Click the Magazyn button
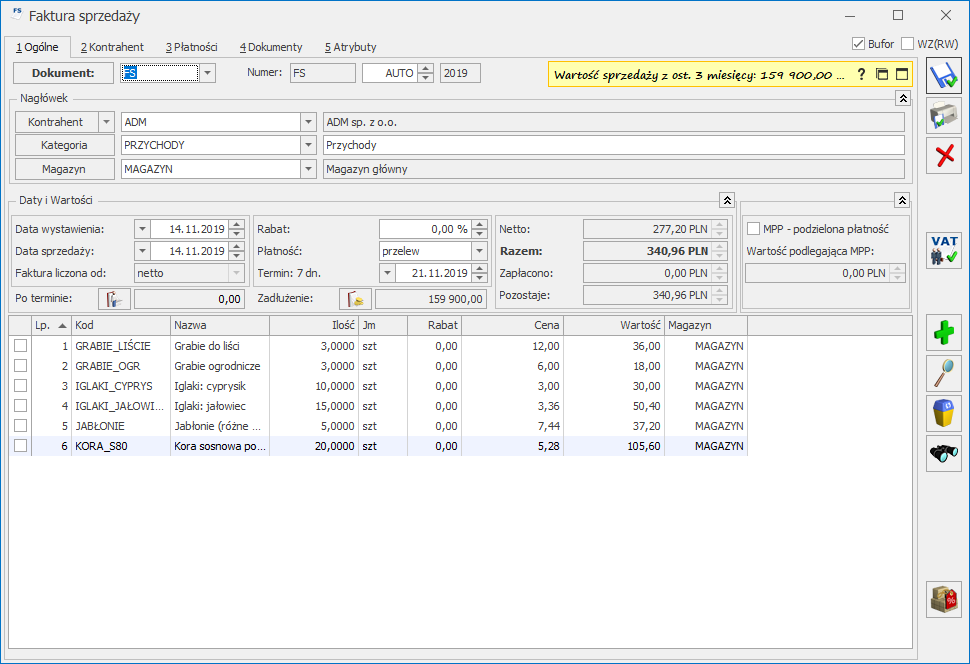 pyautogui.click(x=64, y=169)
